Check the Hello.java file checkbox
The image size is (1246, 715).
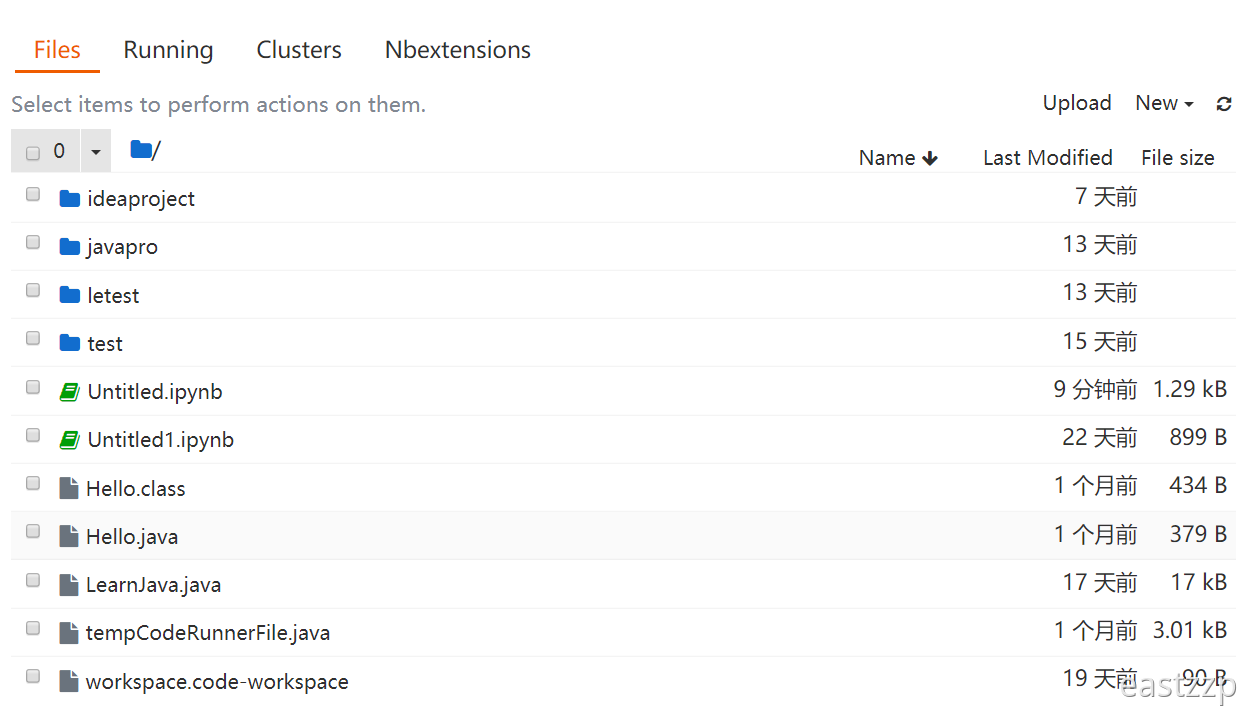[33, 531]
